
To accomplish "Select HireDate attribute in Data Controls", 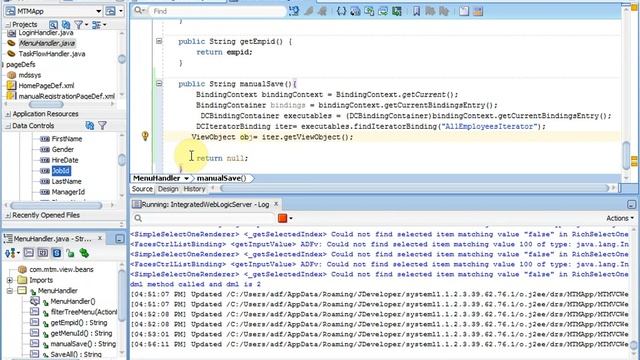I will [x=64, y=160].
